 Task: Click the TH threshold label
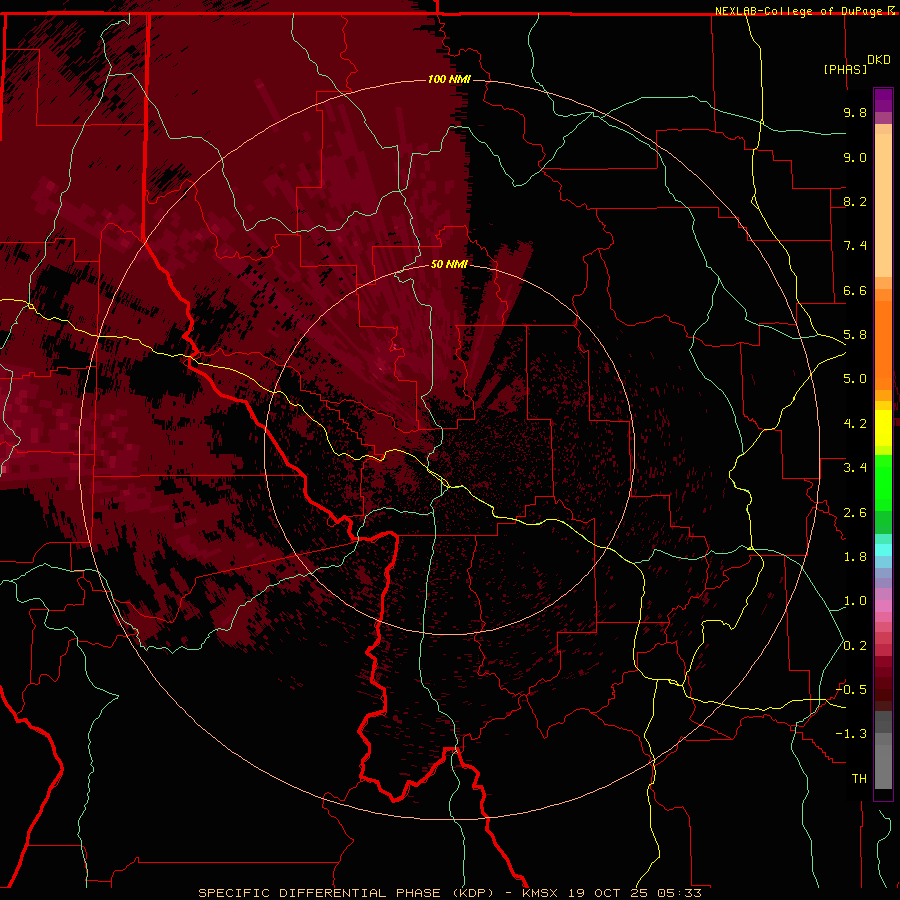[859, 779]
